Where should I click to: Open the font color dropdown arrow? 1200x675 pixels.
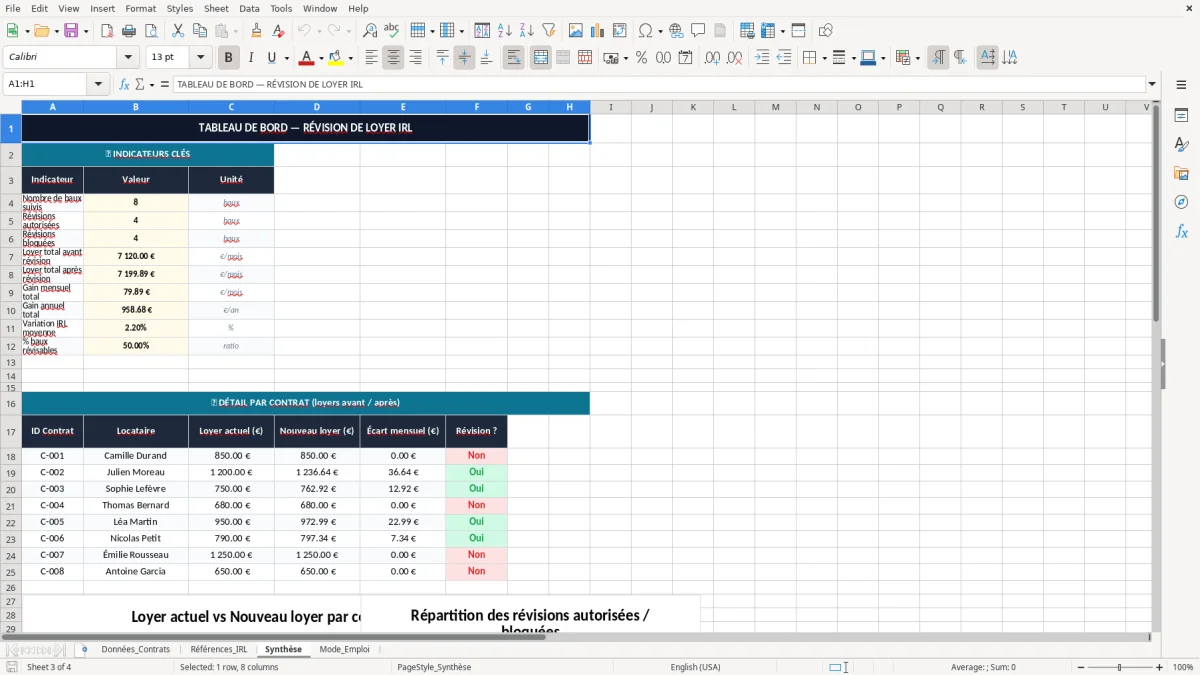(320, 58)
